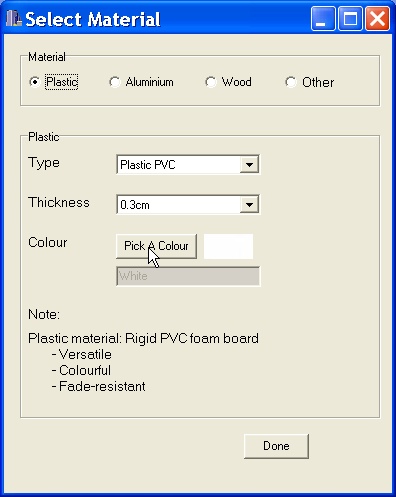Click the 0.3cm thickness combo box
The image size is (396, 497).
[x=188, y=204]
